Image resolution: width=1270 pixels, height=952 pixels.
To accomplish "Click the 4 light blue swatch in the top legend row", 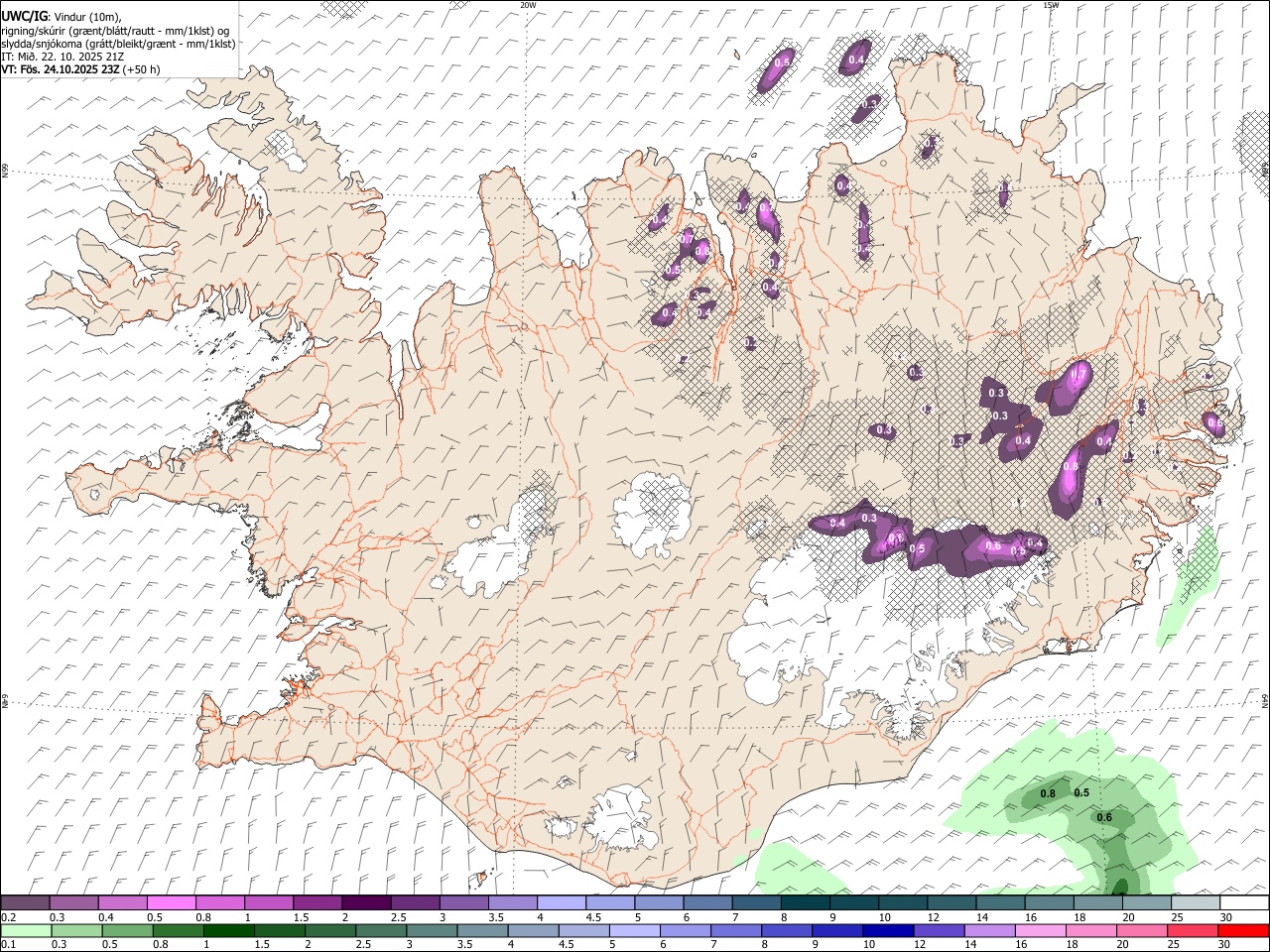I will (x=561, y=903).
